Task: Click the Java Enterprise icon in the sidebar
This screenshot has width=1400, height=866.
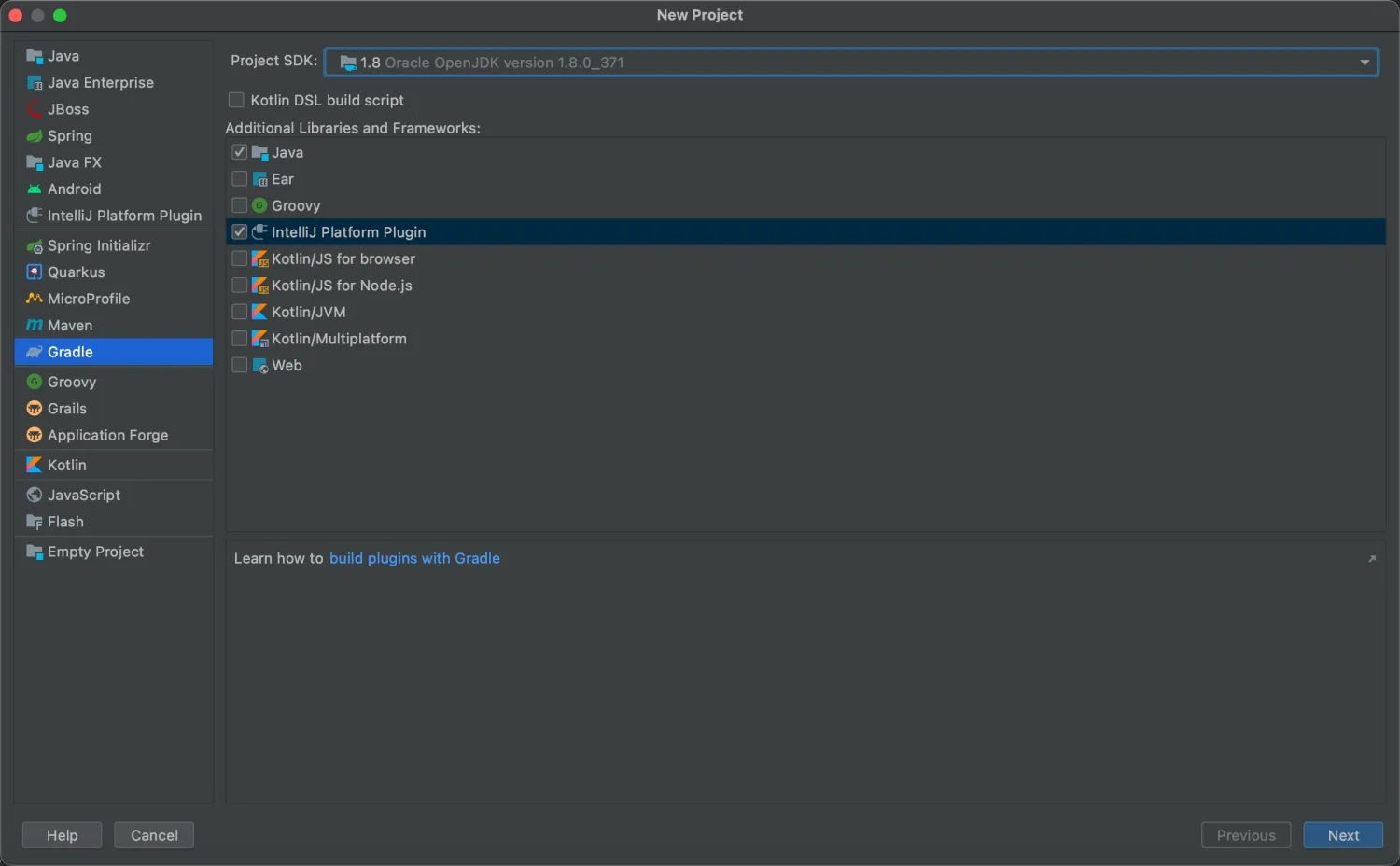Action: click(35, 83)
